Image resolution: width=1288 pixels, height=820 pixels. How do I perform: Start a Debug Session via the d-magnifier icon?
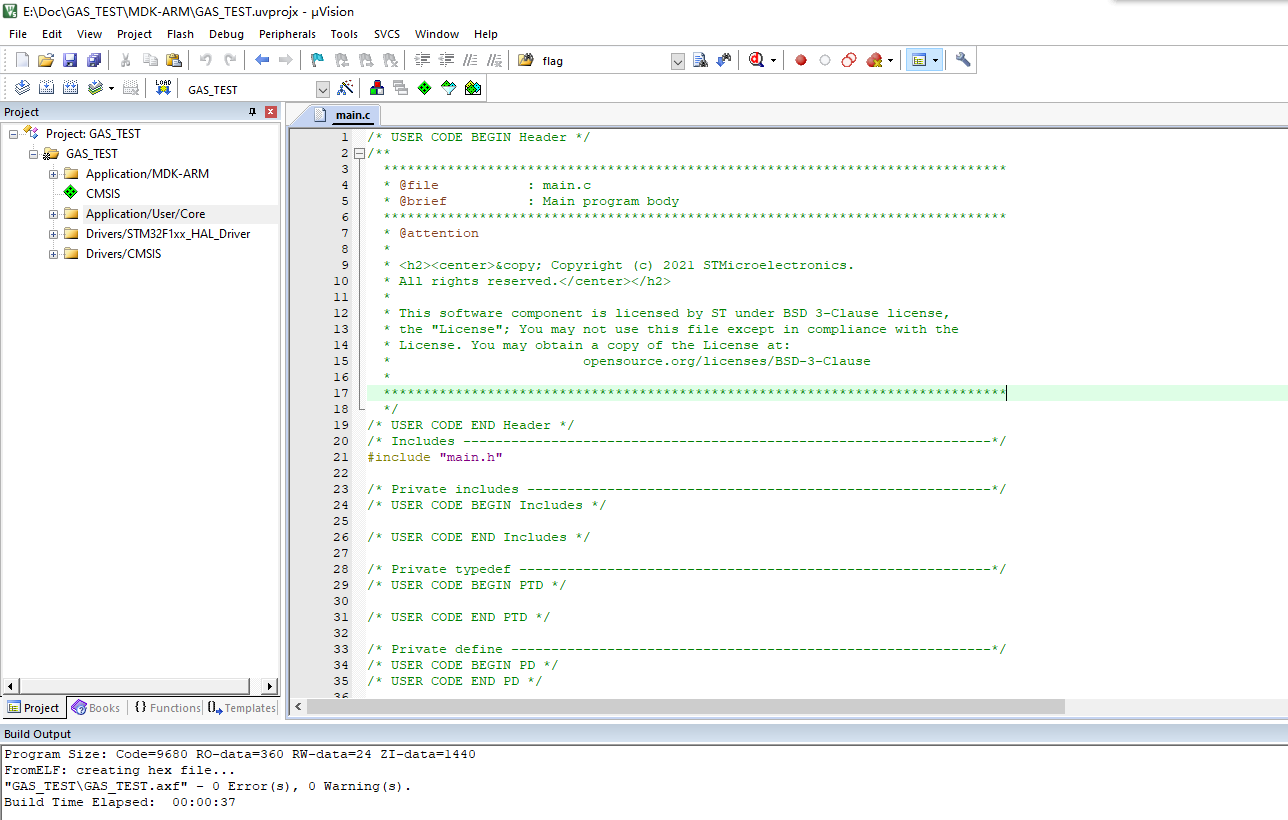coord(755,60)
